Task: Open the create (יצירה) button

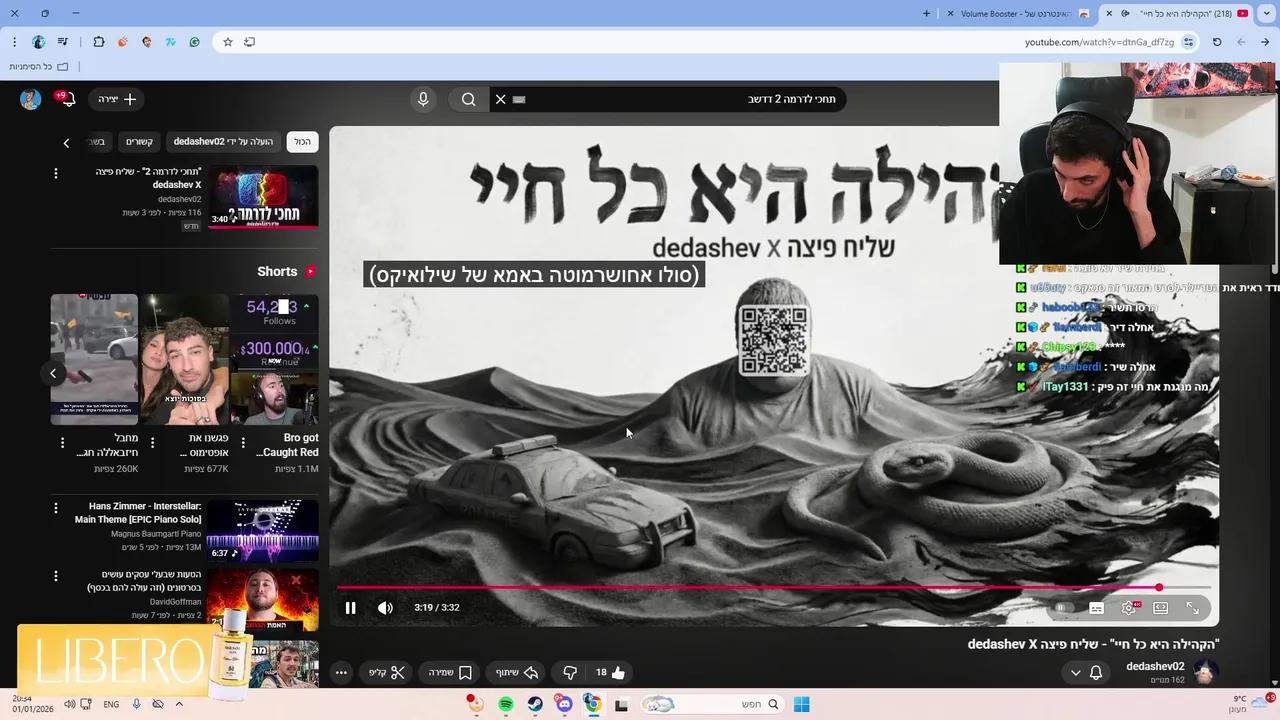Action: [117, 99]
